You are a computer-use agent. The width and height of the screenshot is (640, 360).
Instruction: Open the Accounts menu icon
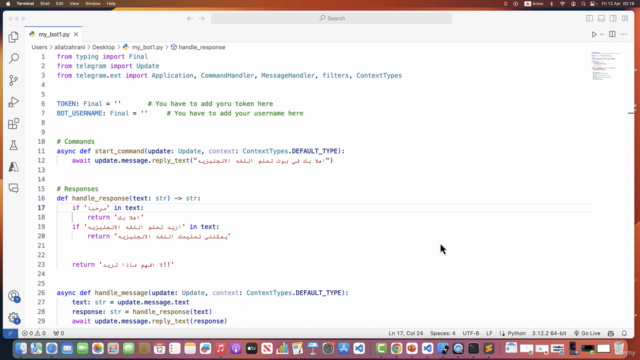(13, 296)
